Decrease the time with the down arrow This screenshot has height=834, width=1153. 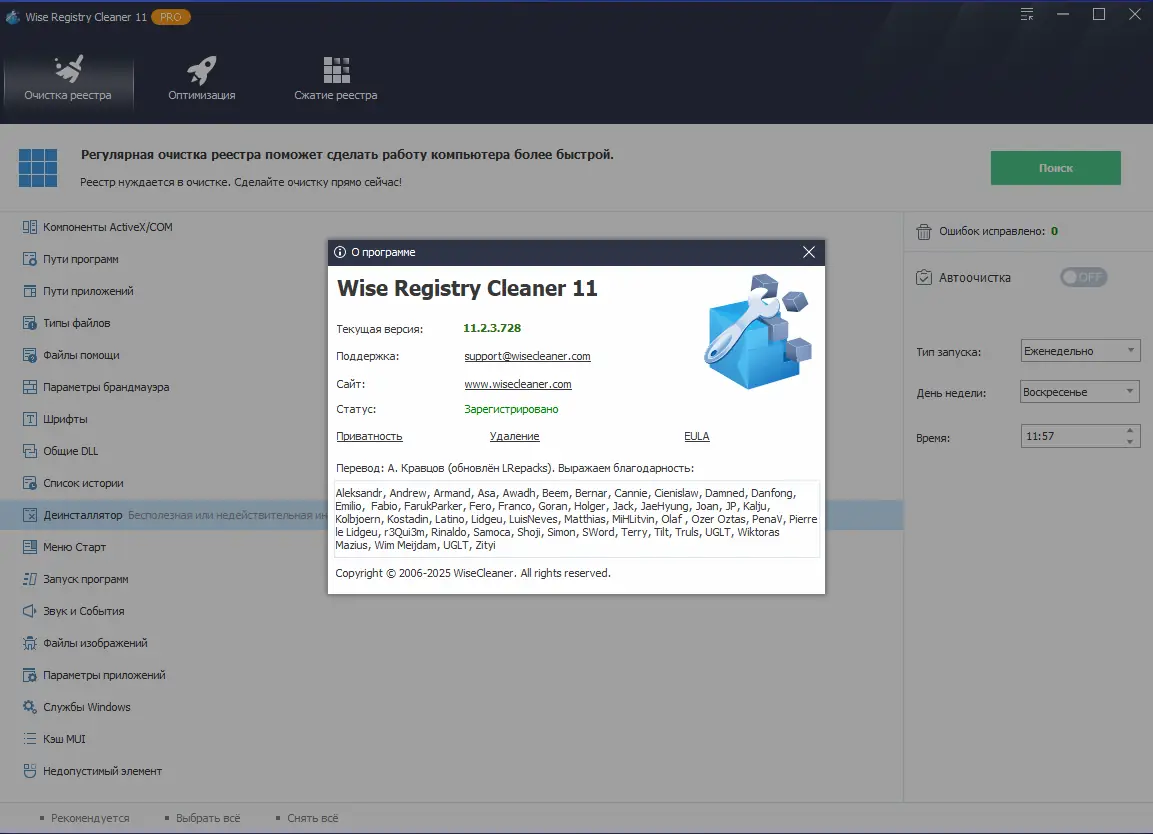pyautogui.click(x=1129, y=442)
